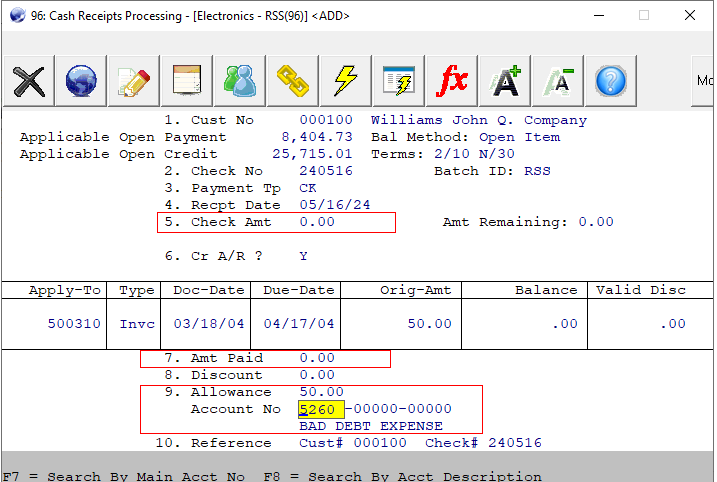Minimize the Cash Receipts Processing window
The width and height of the screenshot is (717, 482).
pos(599,16)
